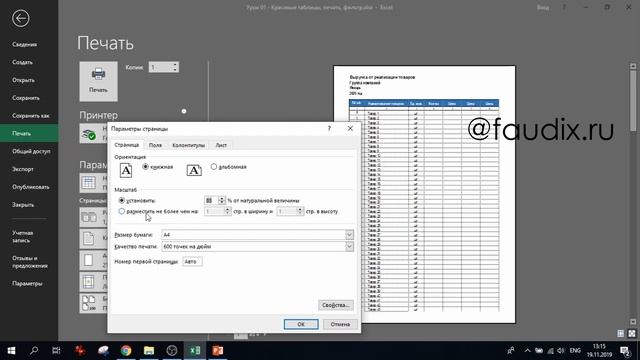
Task: Select книжная orientation radio button
Action: [146, 167]
